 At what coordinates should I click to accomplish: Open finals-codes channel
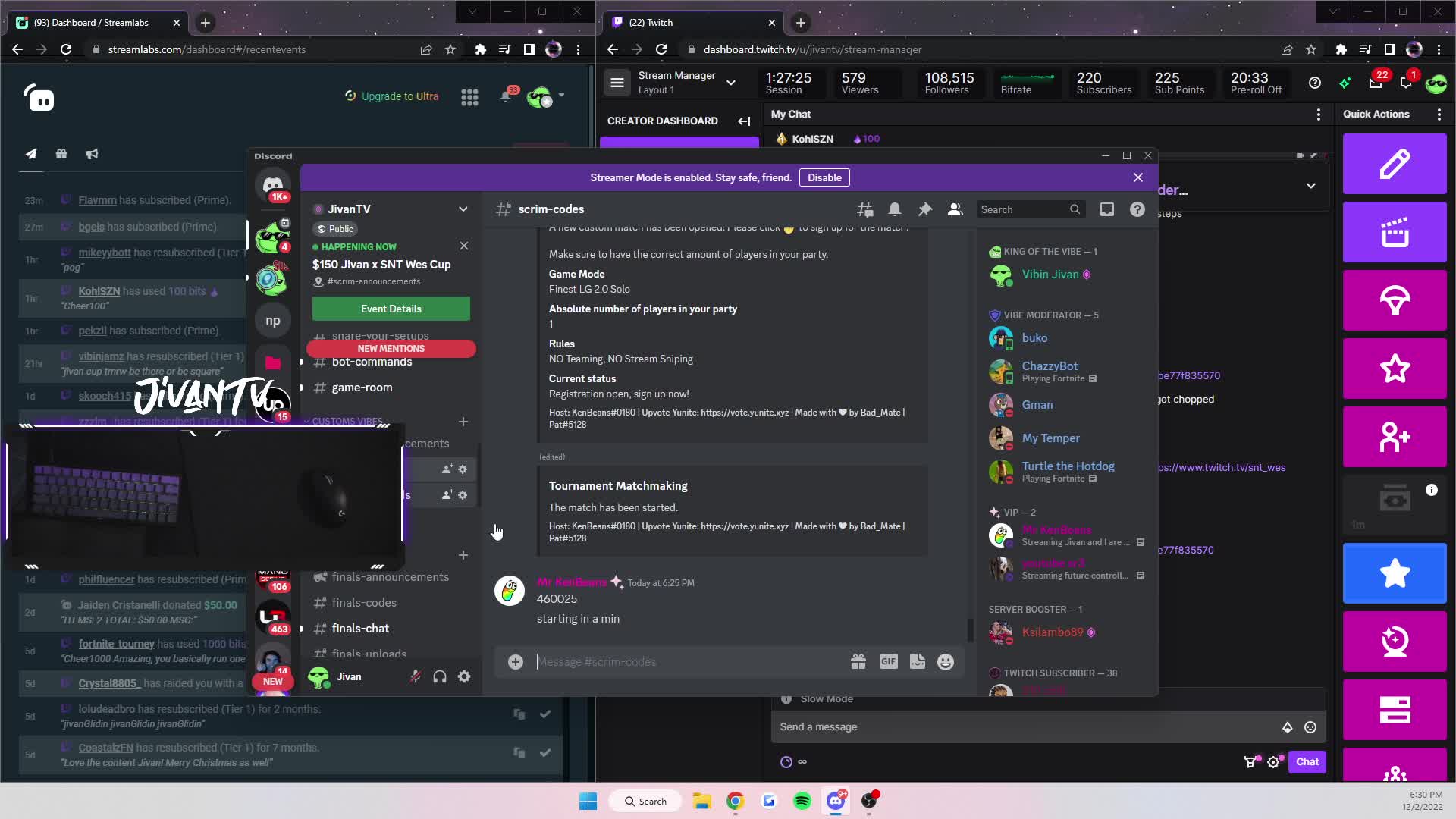point(390,603)
